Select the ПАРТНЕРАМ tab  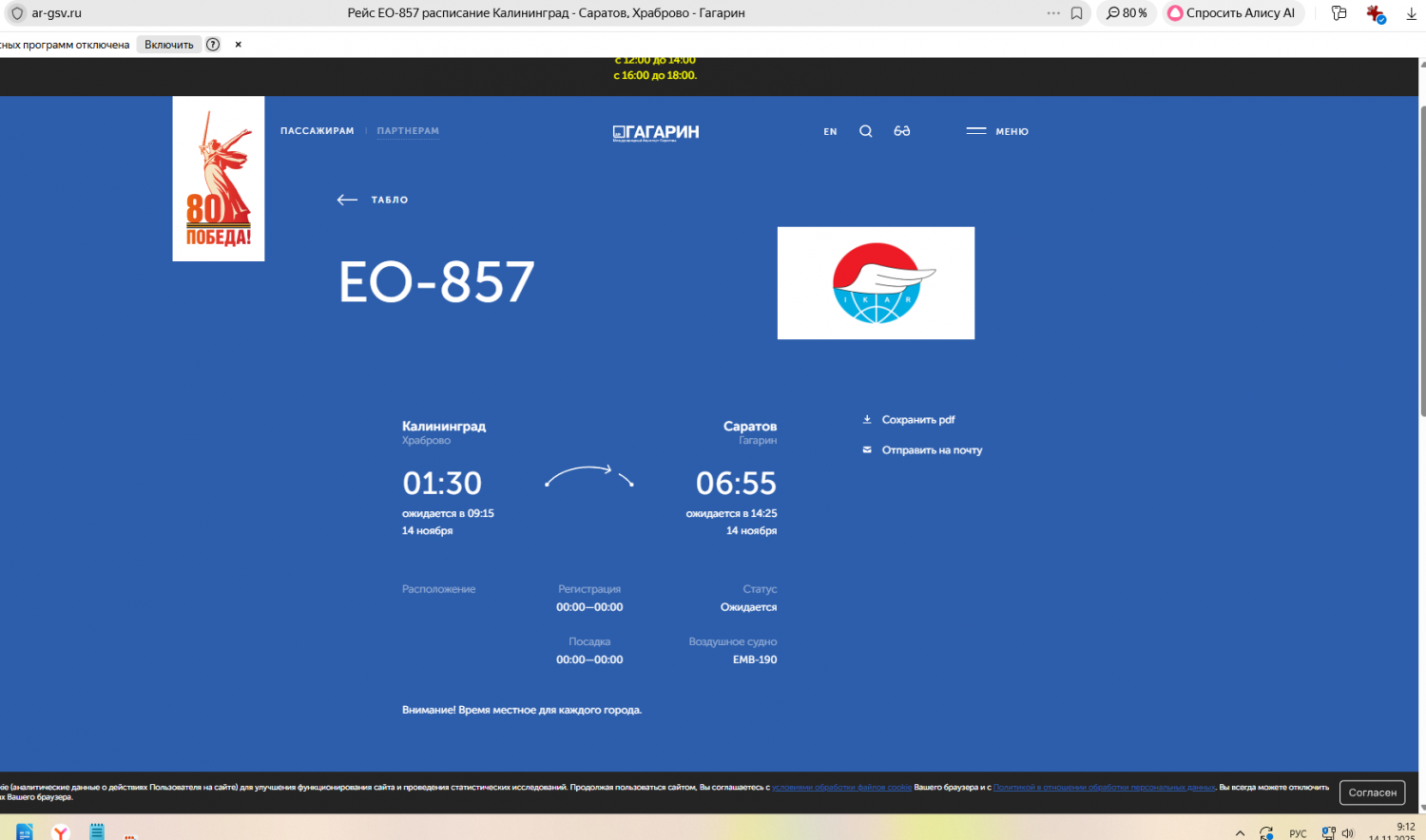pos(408,131)
